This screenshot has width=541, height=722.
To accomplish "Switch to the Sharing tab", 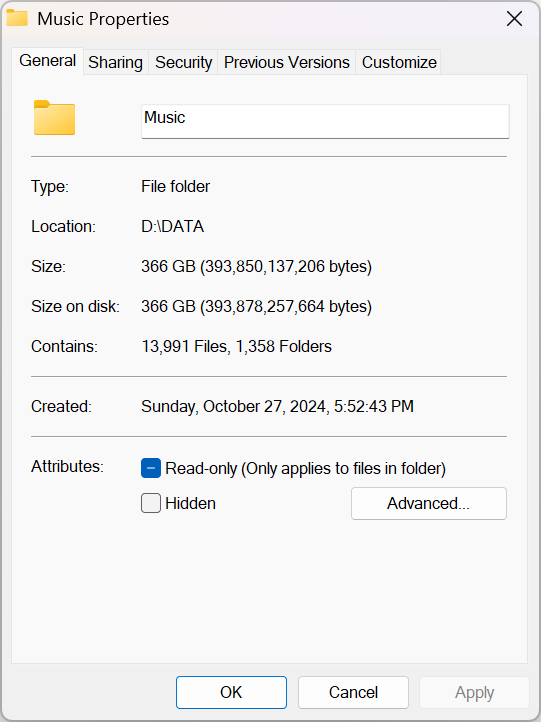I will coord(116,62).
